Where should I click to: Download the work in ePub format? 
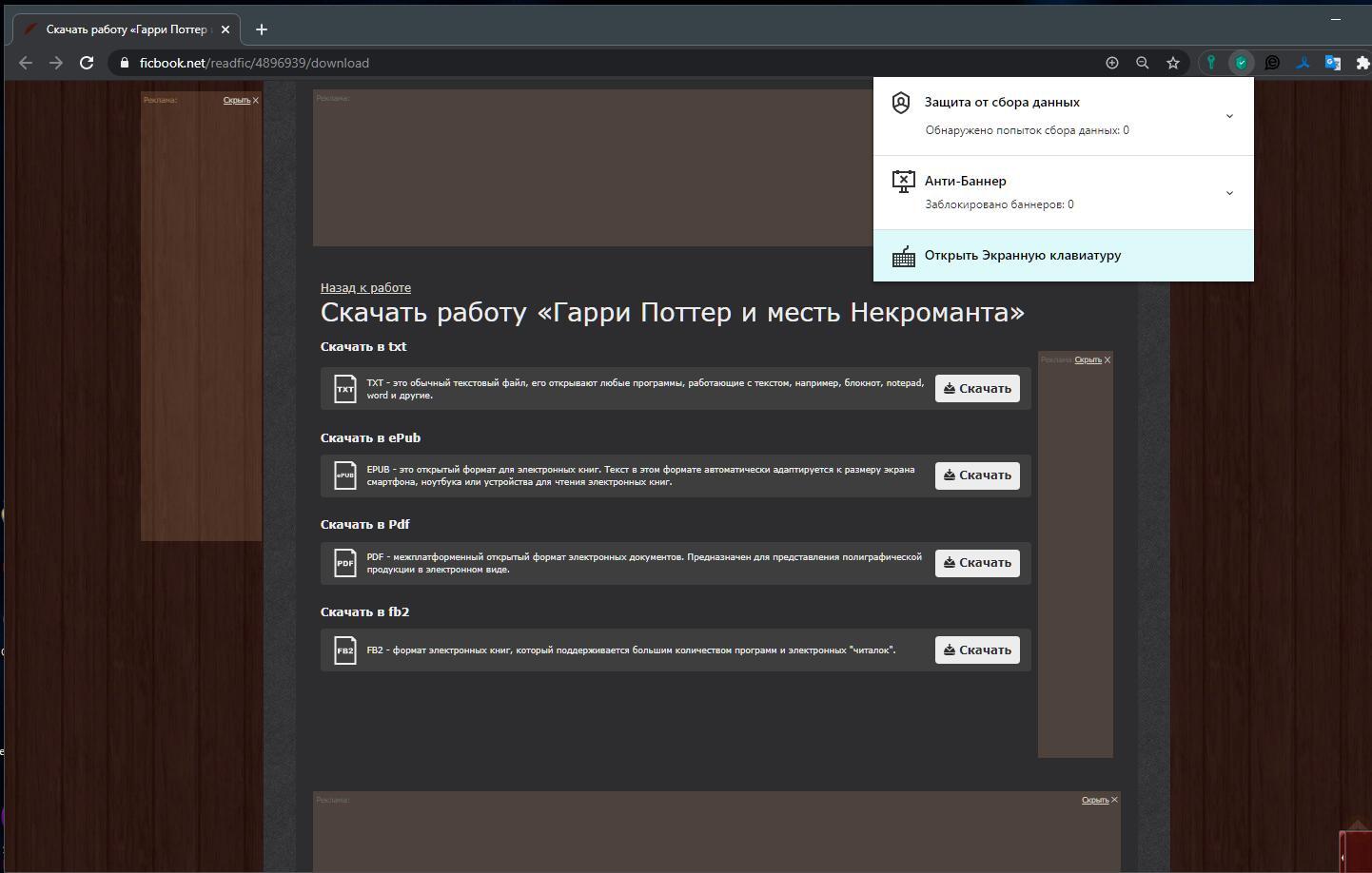tap(977, 475)
